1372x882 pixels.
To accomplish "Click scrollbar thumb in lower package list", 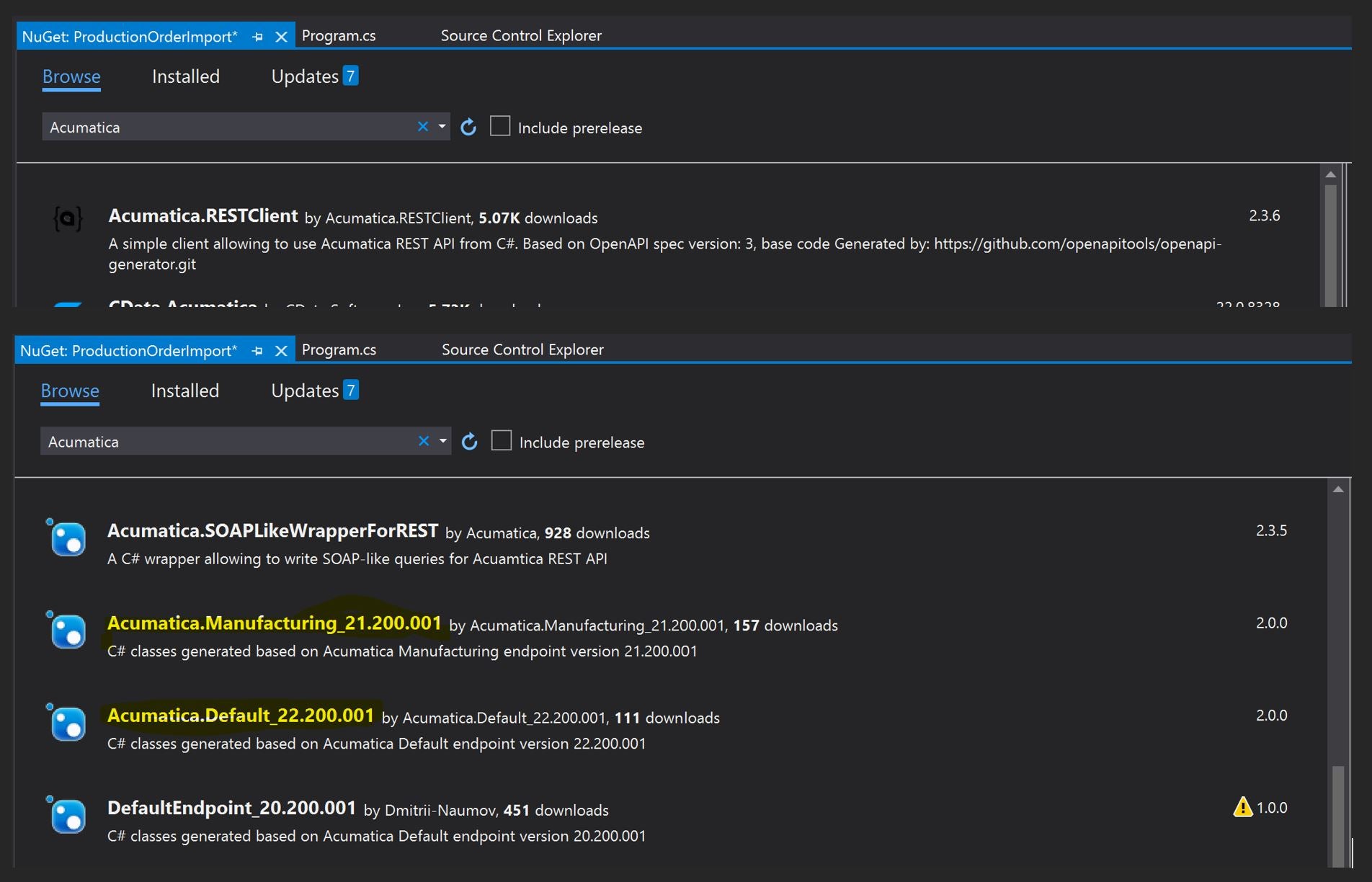I will point(1338,816).
